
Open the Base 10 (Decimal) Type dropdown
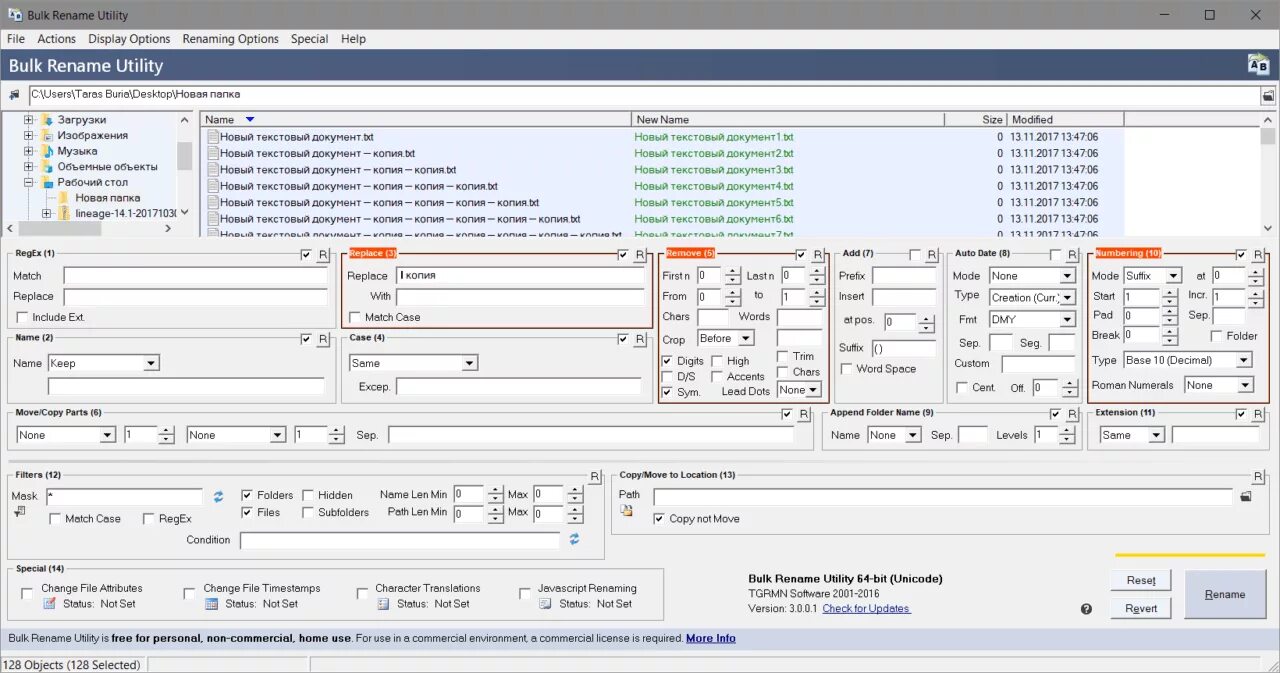click(1244, 360)
